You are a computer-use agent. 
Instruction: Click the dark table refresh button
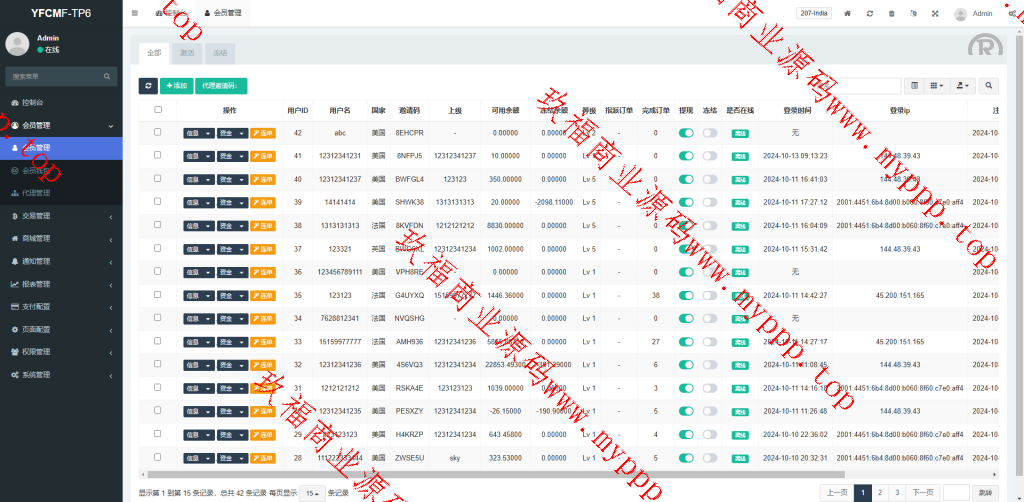[x=147, y=87]
